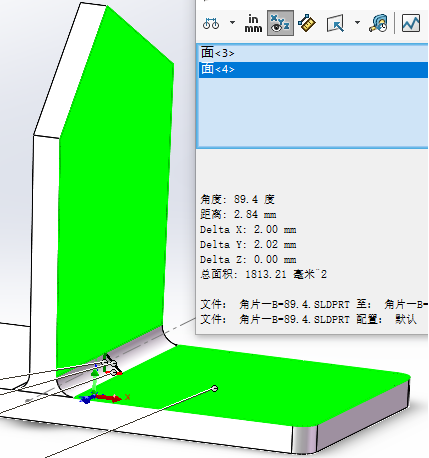
Task: Click the green Y axis arrow of the triad
Action: [x=95, y=380]
